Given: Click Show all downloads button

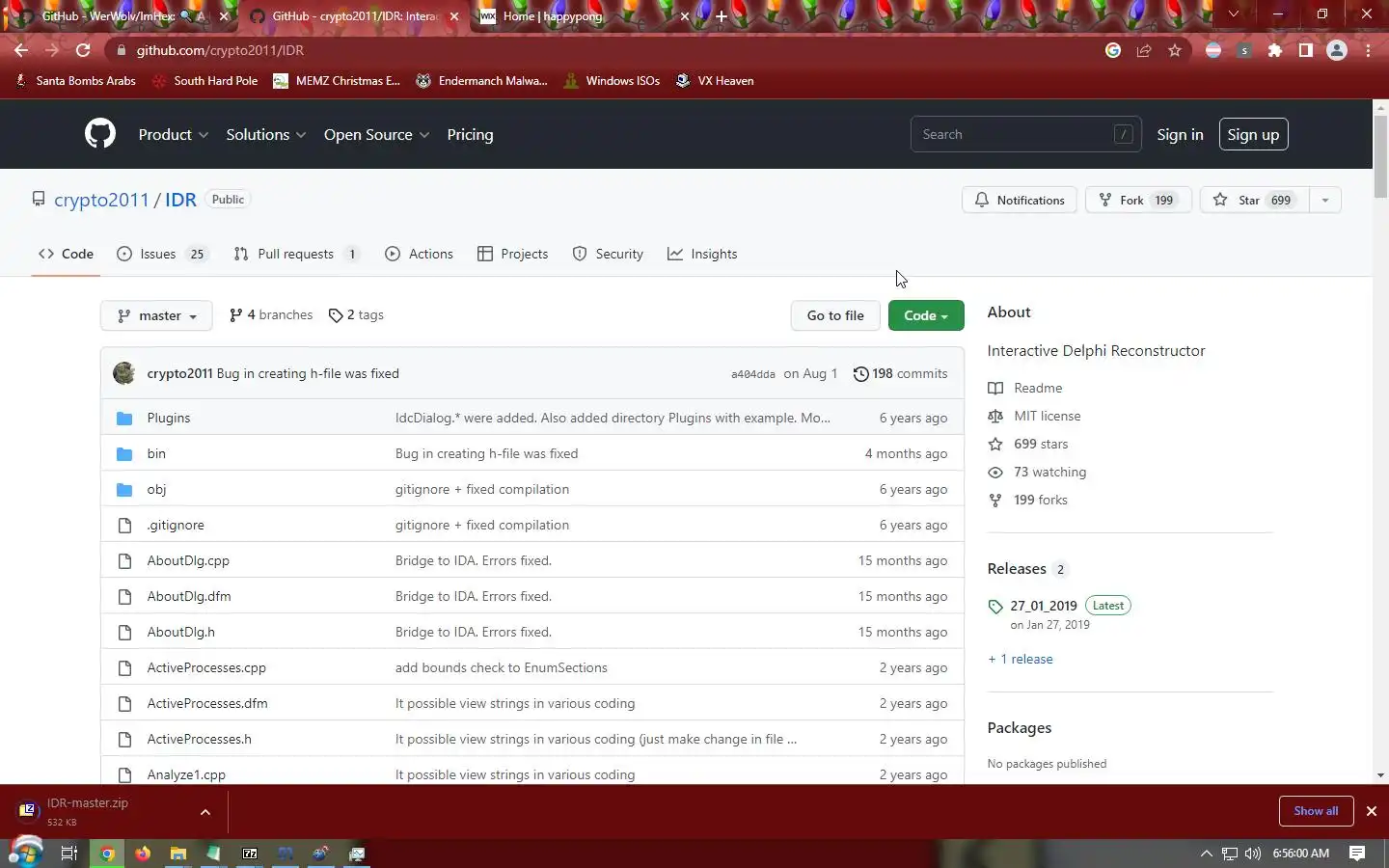Looking at the screenshot, I should (1316, 811).
